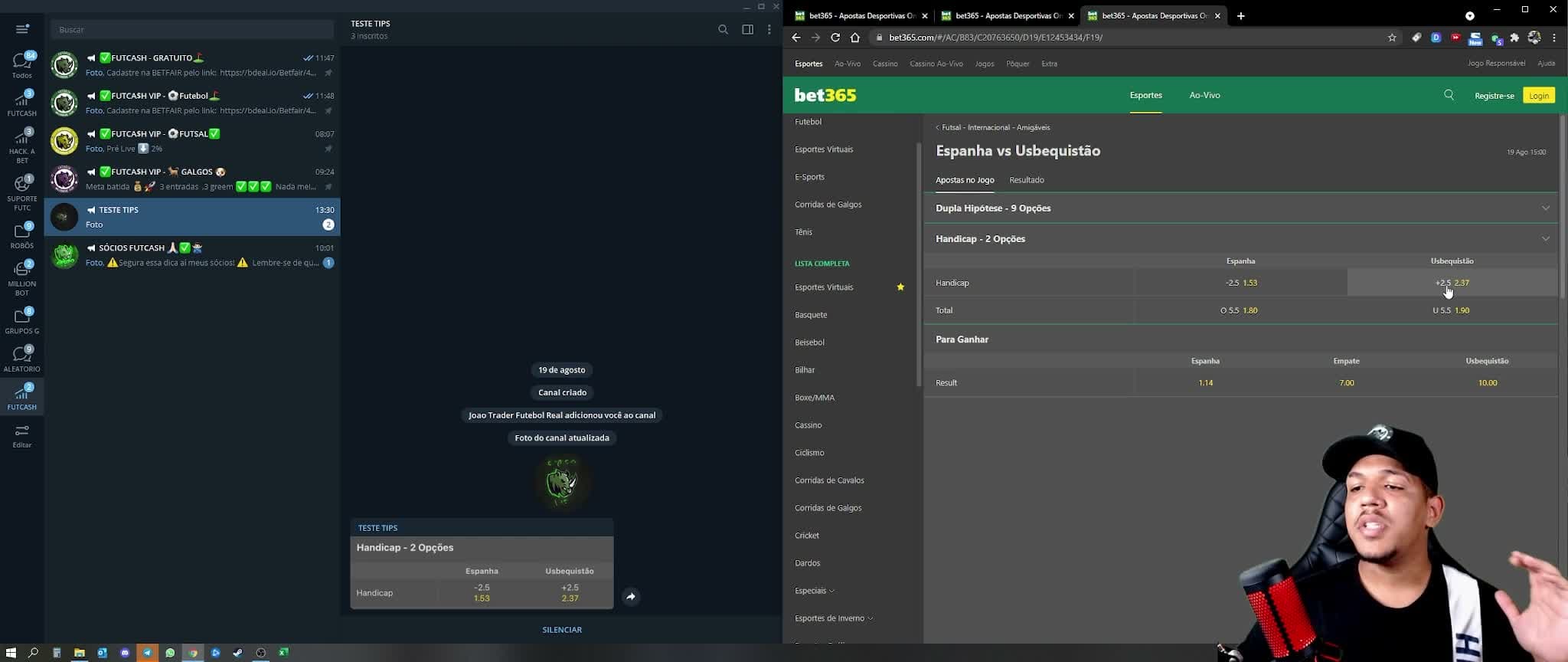Expand the Especiais sports category

point(815,591)
